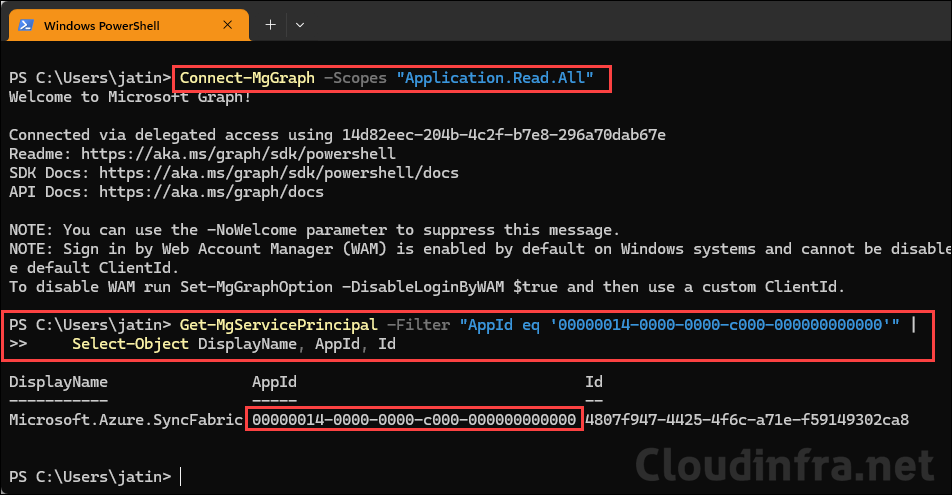952x495 pixels.
Task: Click the -NoWelcome parameter note line
Action: click(314, 230)
